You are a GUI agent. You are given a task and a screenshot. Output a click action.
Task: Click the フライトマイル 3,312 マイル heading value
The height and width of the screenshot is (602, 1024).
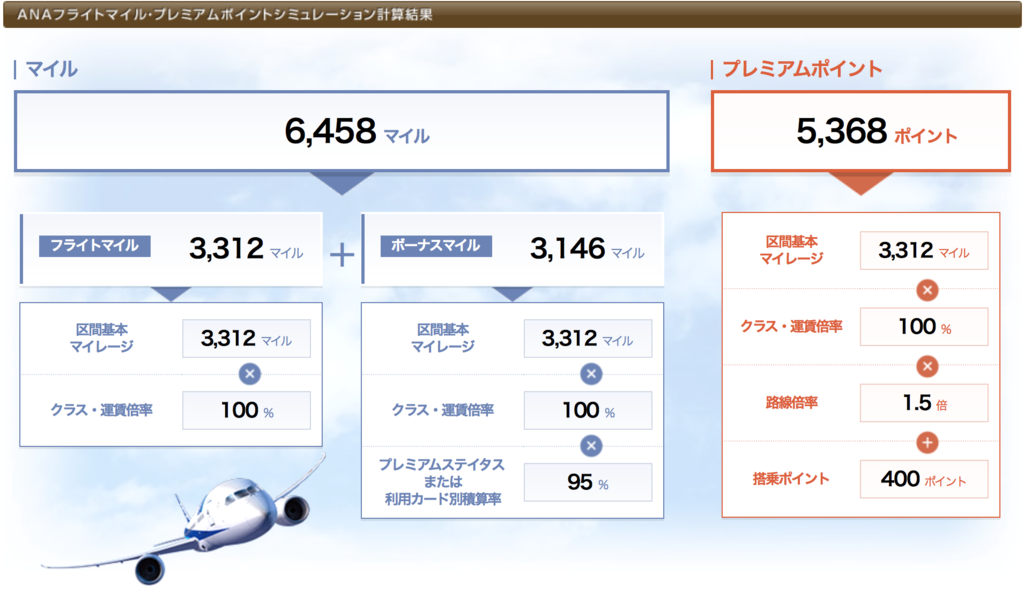pyautogui.click(x=246, y=249)
